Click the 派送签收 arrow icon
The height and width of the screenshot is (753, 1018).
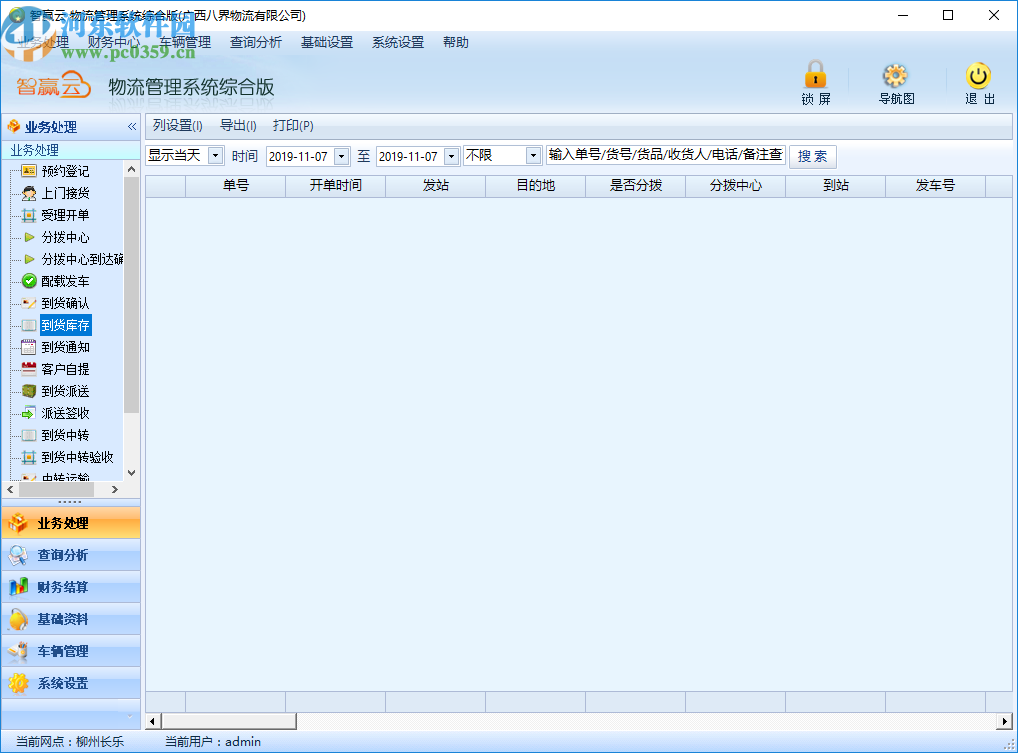(x=29, y=413)
